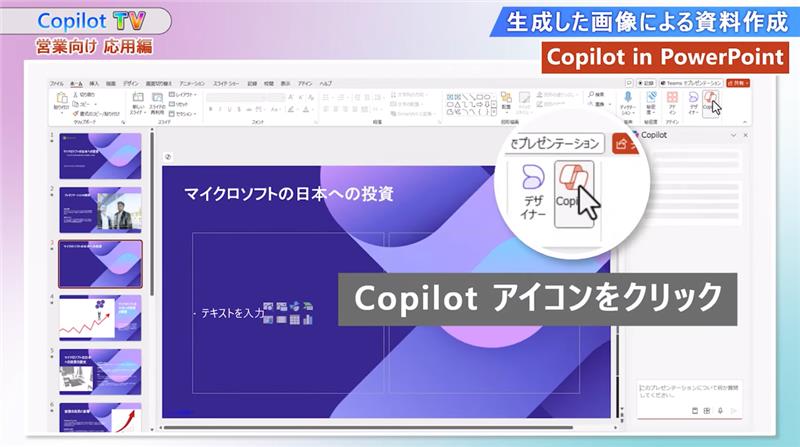
Task: Center paragraph text alignment
Action: click(x=336, y=109)
